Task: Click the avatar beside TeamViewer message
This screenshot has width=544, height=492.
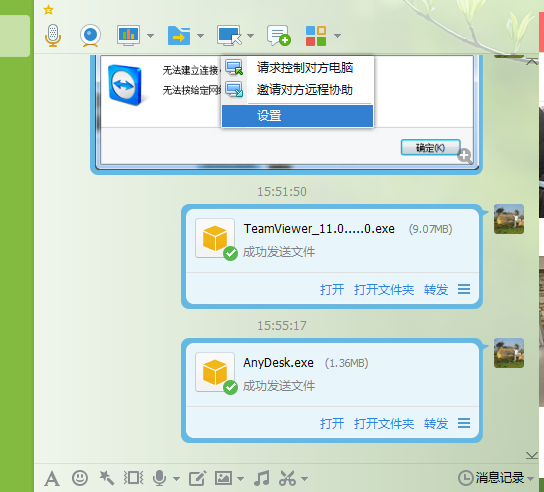Action: (509, 219)
